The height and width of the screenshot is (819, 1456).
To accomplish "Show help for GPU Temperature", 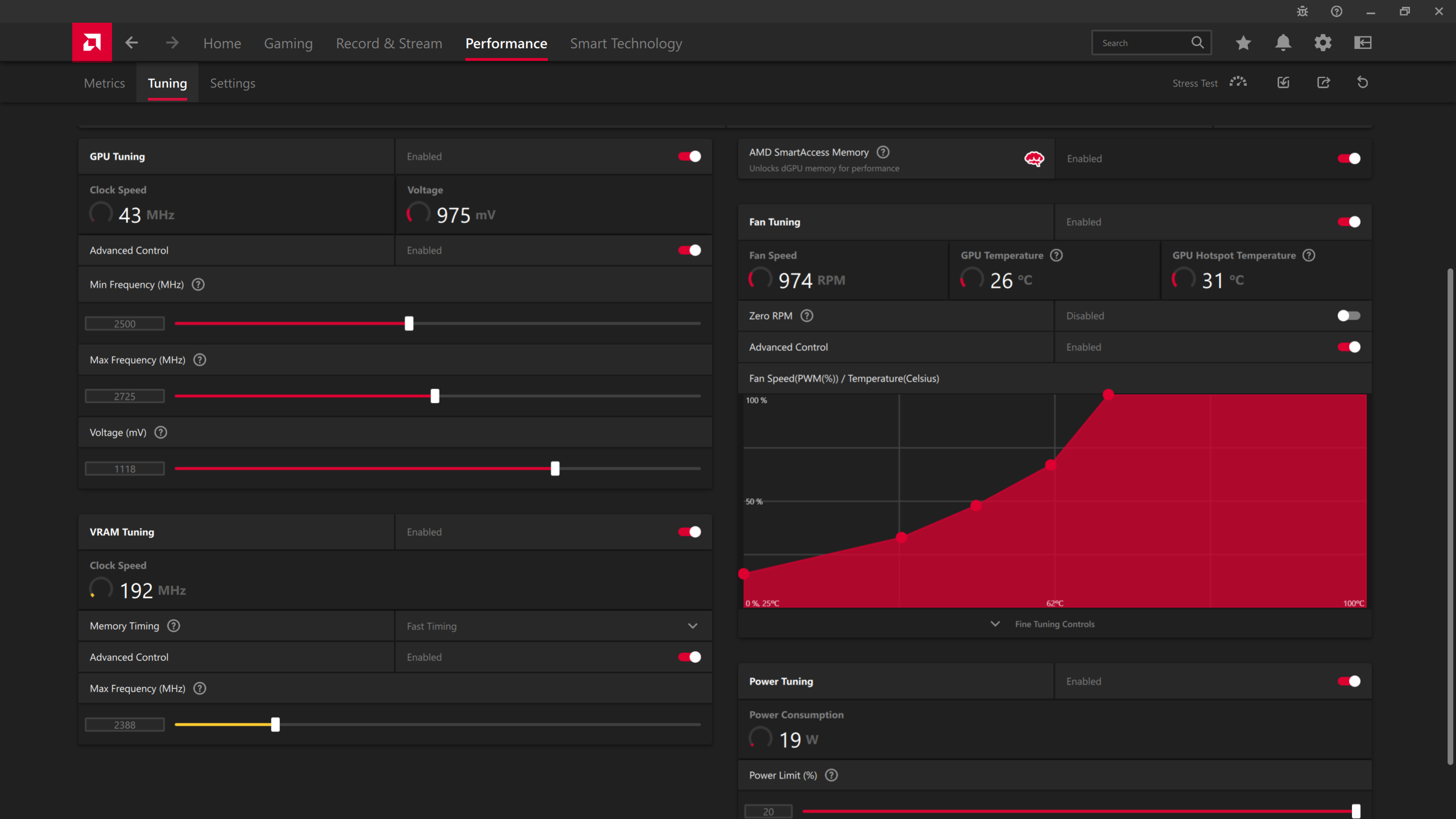I will 1056,255.
